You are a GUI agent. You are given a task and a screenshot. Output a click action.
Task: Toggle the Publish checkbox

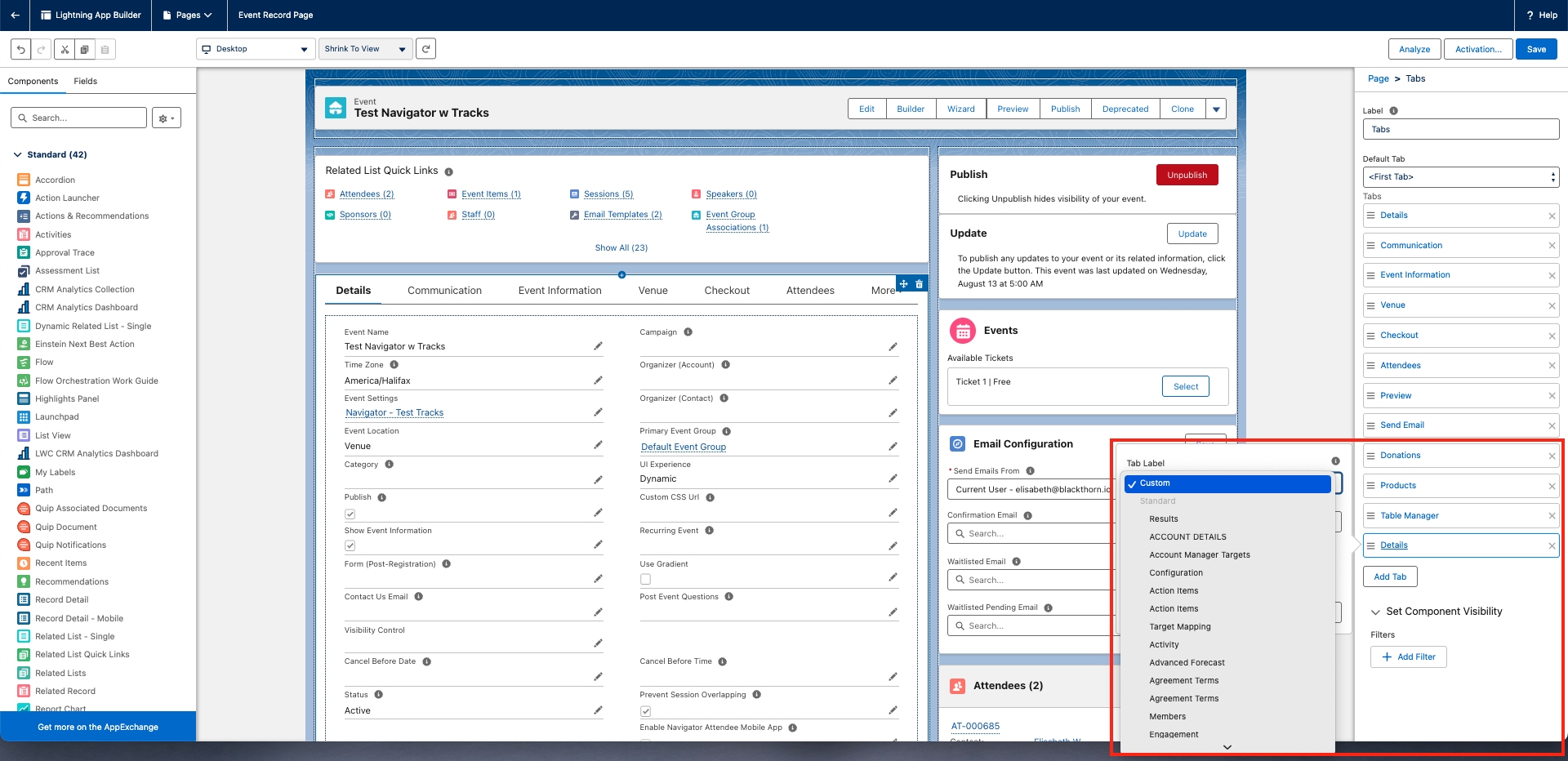coord(350,514)
